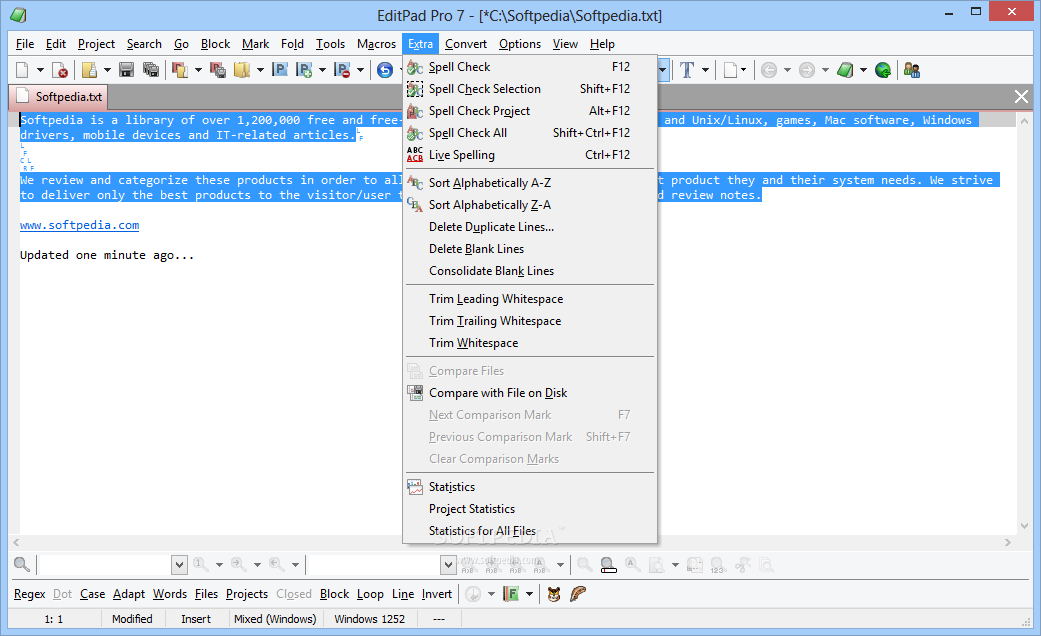Open the www.softpedia.com hyperlink
The width and height of the screenshot is (1041, 636).
click(80, 225)
